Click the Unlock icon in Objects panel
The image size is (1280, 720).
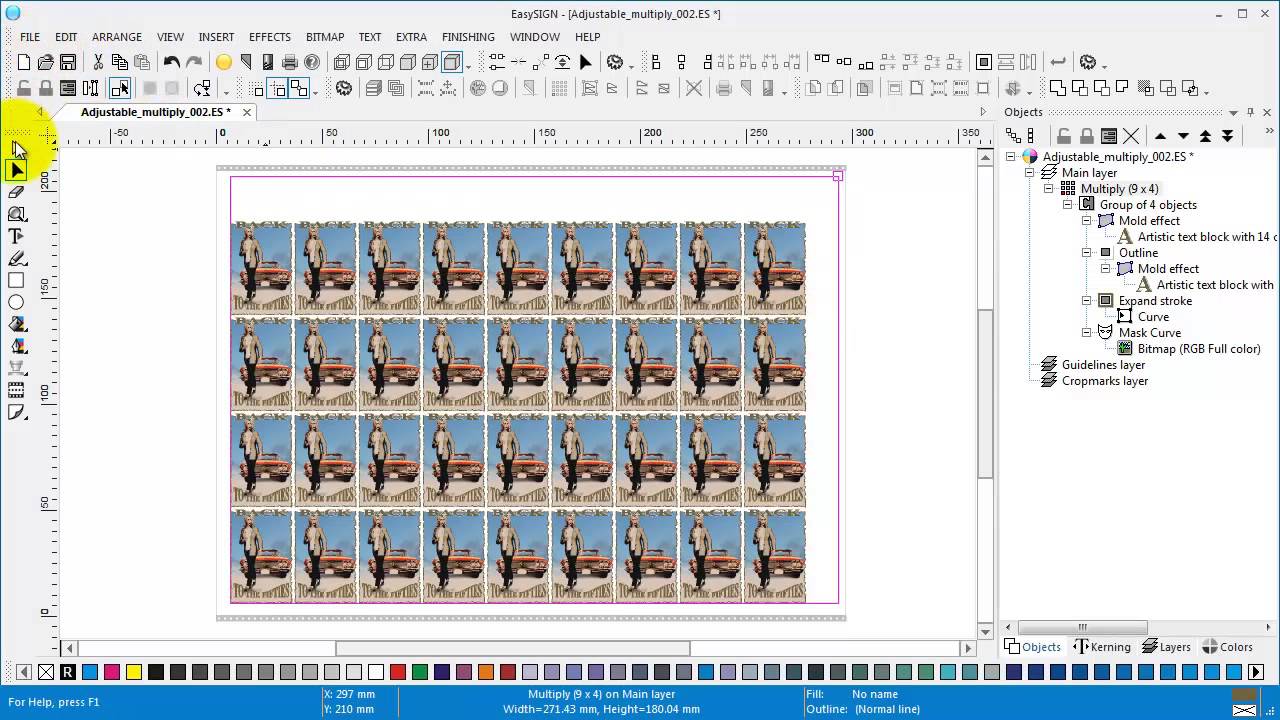pyautogui.click(x=1065, y=136)
